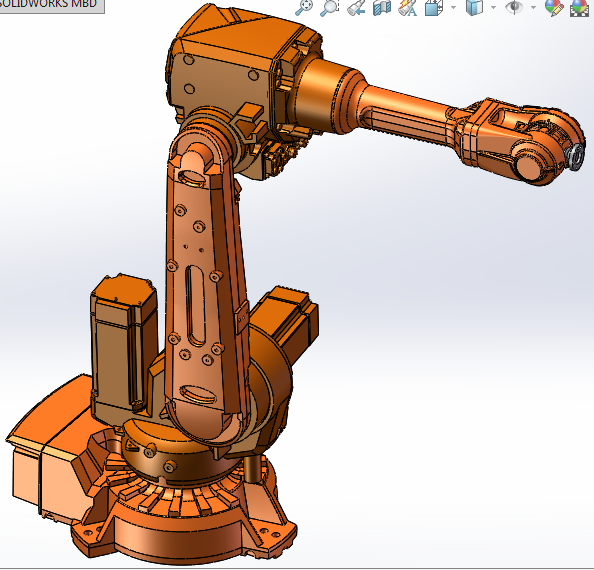
Task: Activate the Section View tool
Action: coord(382,8)
